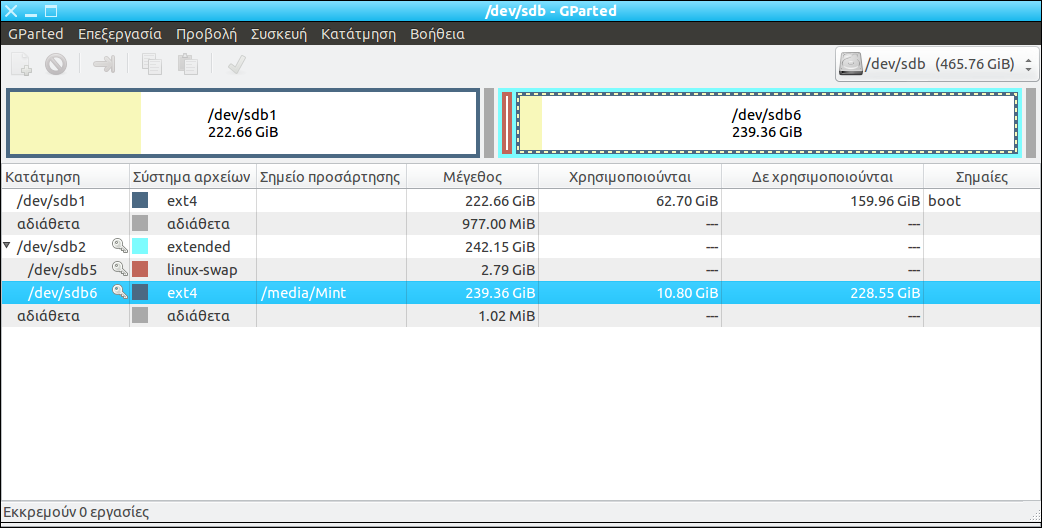The image size is (1042, 528).
Task: Click the Paste partition toolbar icon
Action: [187, 65]
